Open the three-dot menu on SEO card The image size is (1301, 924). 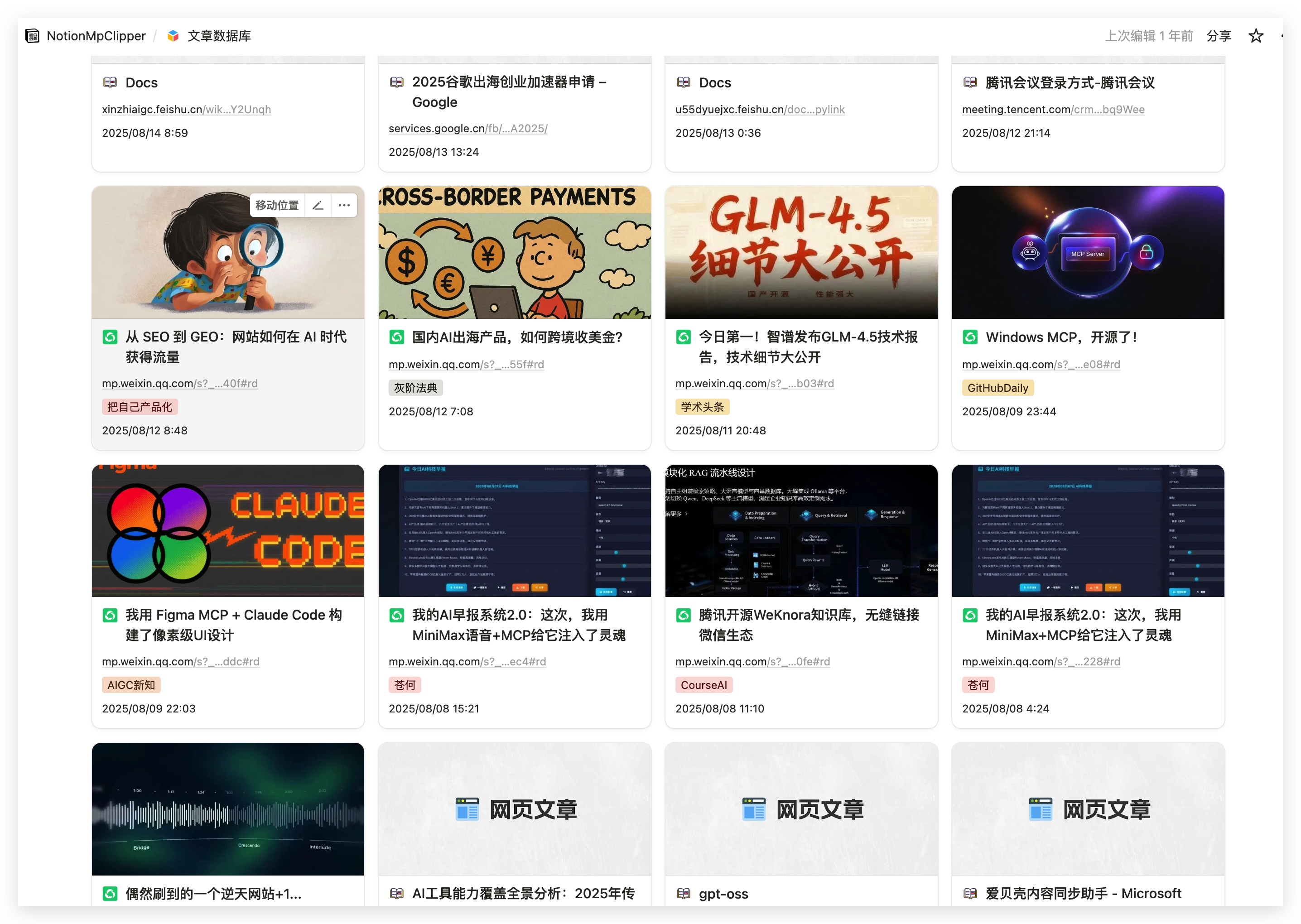coord(344,205)
